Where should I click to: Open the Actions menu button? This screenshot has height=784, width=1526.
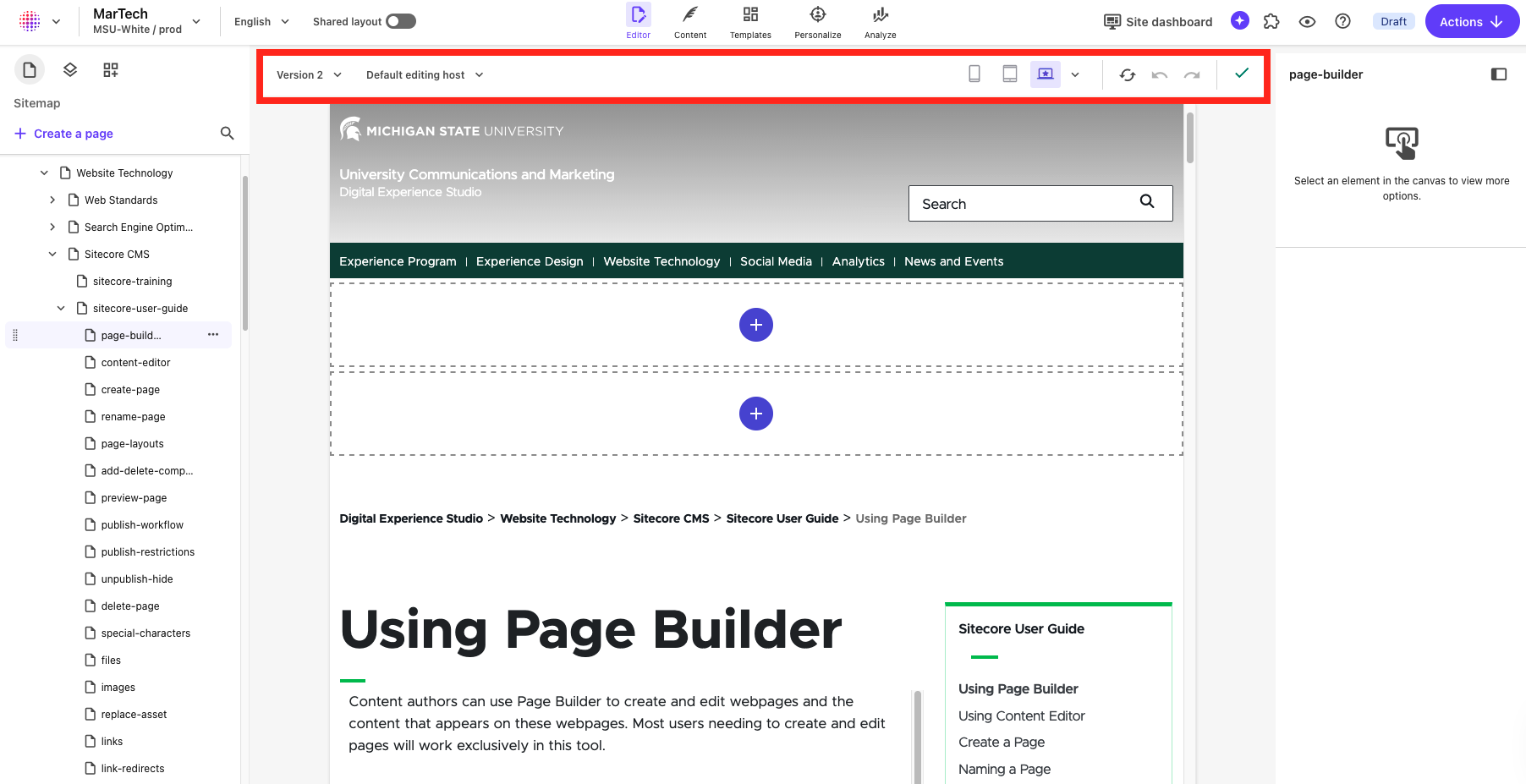point(1471,21)
